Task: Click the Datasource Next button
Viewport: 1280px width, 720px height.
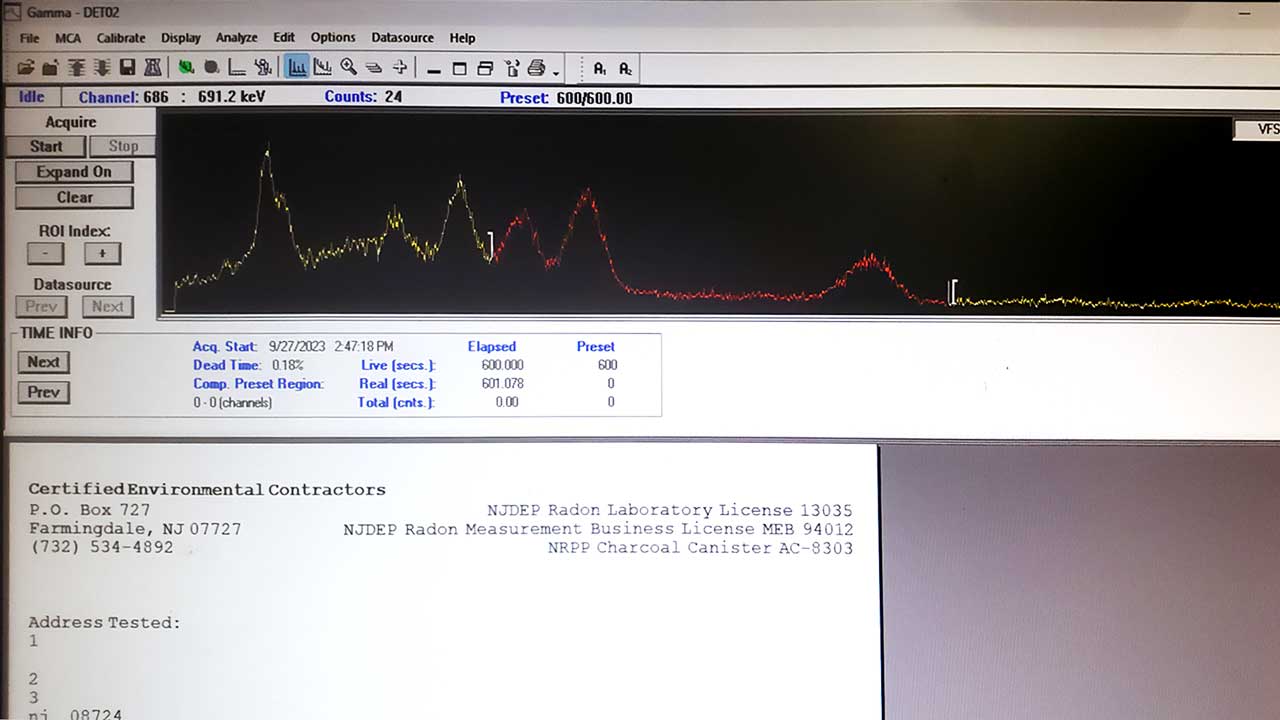Action: (x=107, y=307)
